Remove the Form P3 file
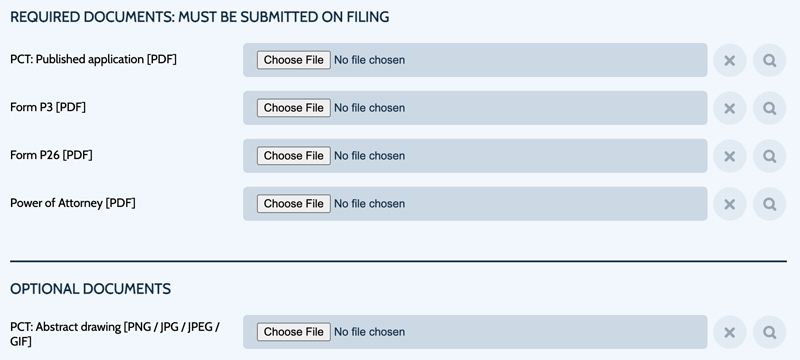 (x=730, y=108)
